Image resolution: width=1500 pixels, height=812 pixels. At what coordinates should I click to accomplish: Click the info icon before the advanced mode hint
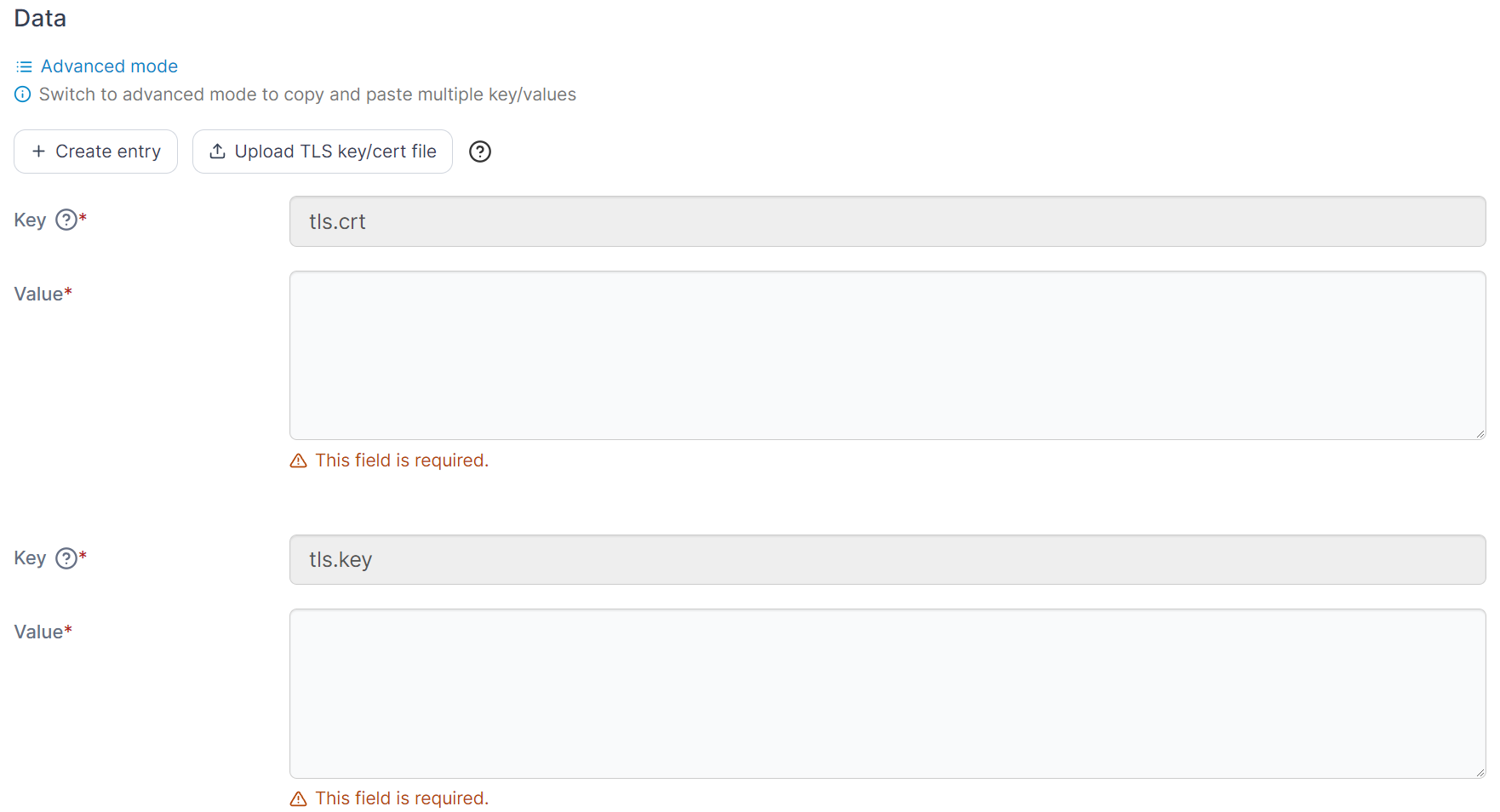[22, 94]
